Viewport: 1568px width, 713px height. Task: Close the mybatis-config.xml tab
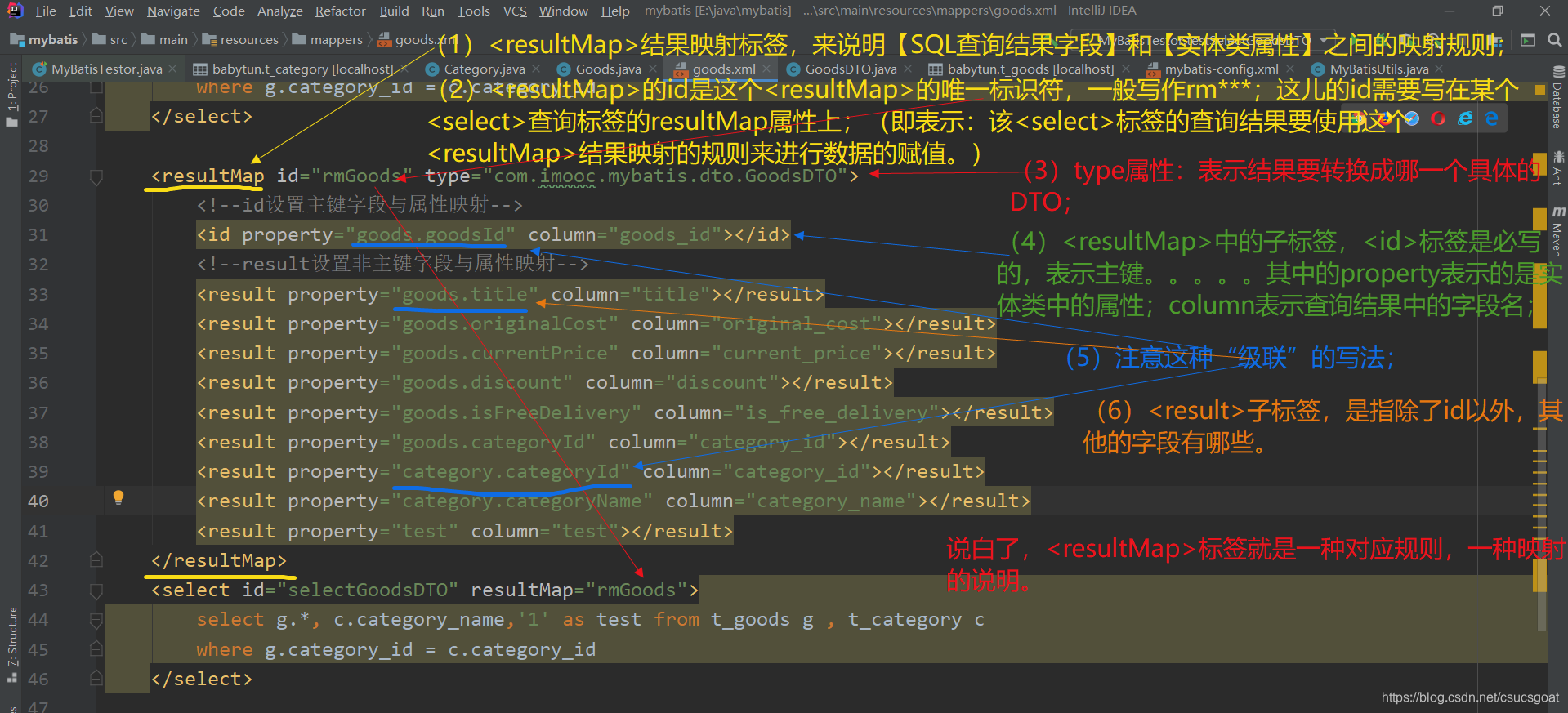1290,69
